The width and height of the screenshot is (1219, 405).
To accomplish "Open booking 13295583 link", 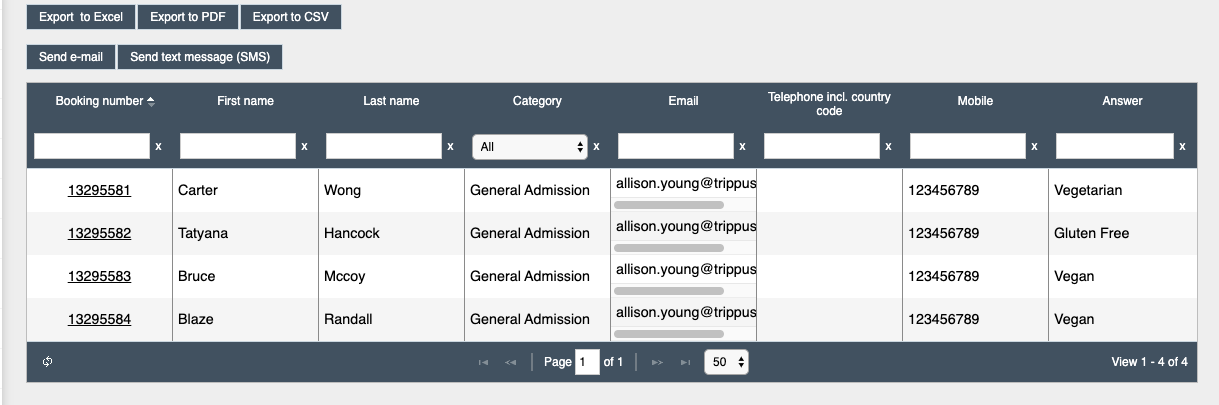I will pyautogui.click(x=99, y=276).
